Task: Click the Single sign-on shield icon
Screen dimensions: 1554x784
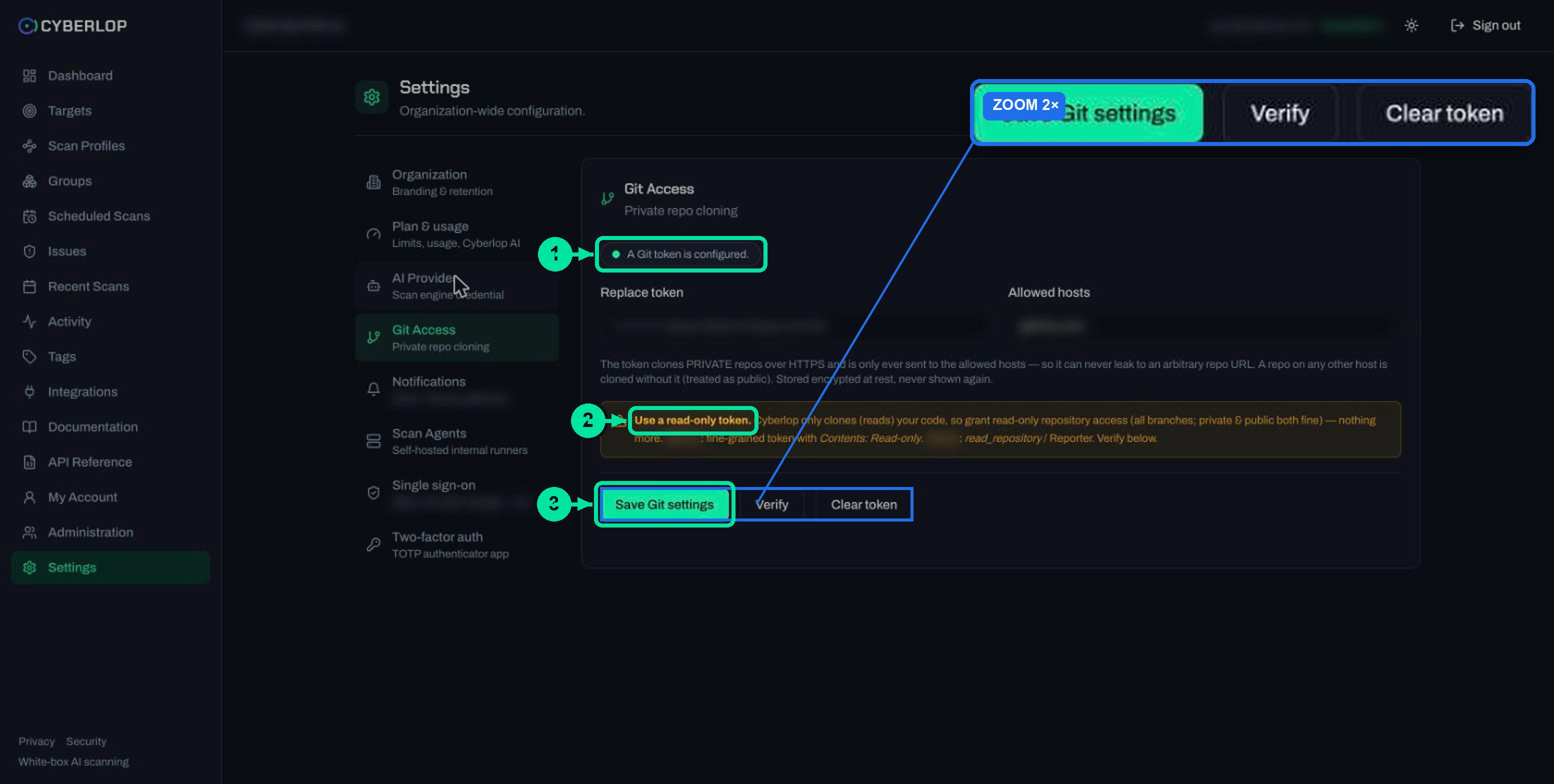Action: (373, 492)
